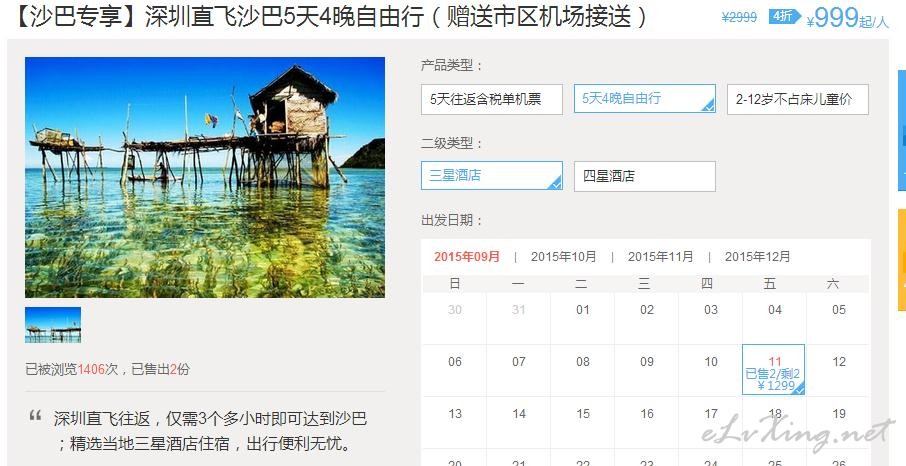Screen dimensions: 906x466
Task: Open the large Sabah stilt house photo
Action: [205, 177]
